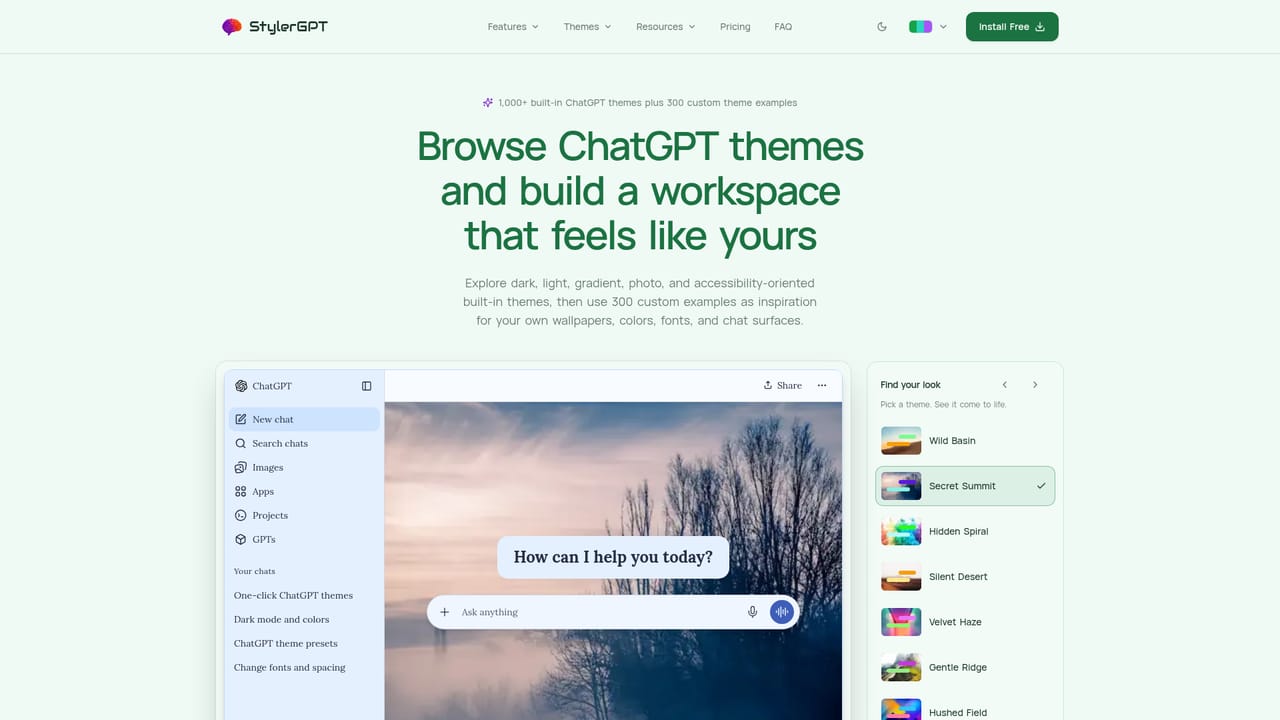Open Apps in the preview sidebar
Viewport: 1280px width, 720px height.
(304, 491)
